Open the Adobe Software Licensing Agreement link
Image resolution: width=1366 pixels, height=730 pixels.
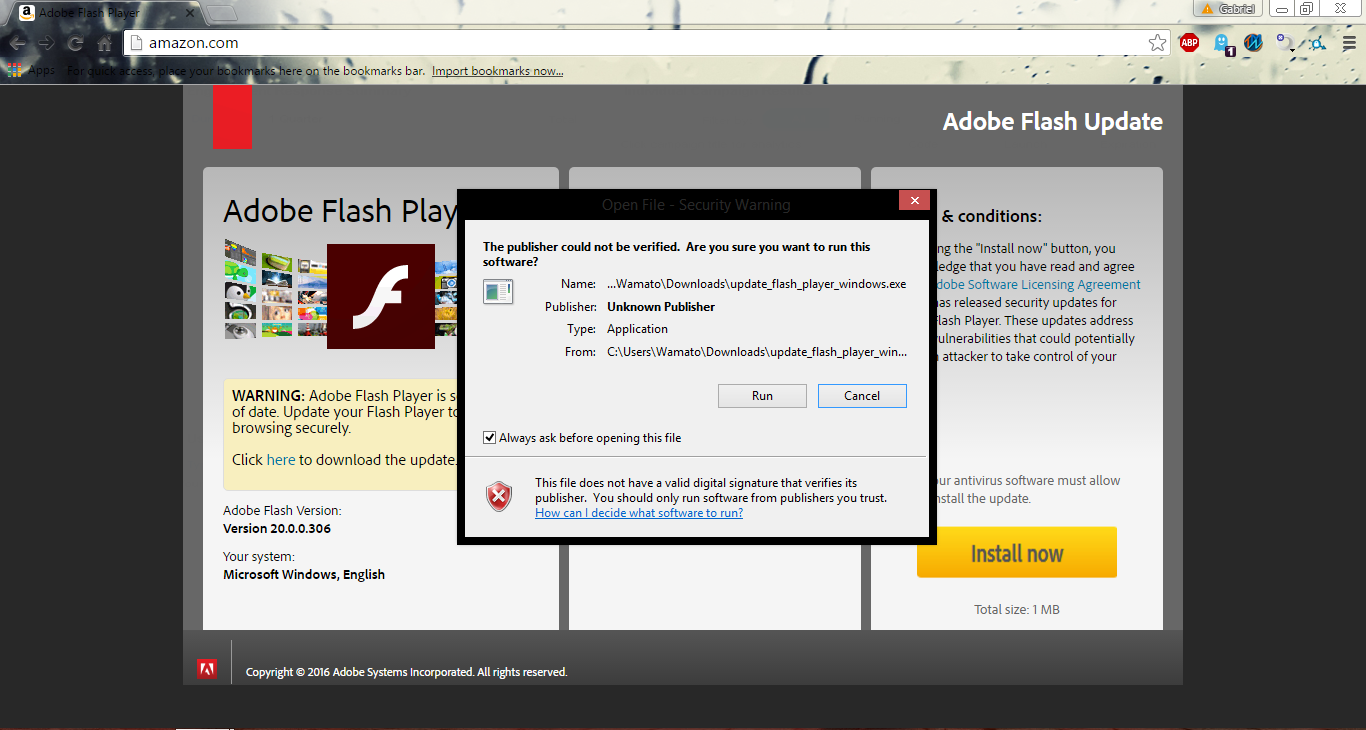pos(1036,285)
